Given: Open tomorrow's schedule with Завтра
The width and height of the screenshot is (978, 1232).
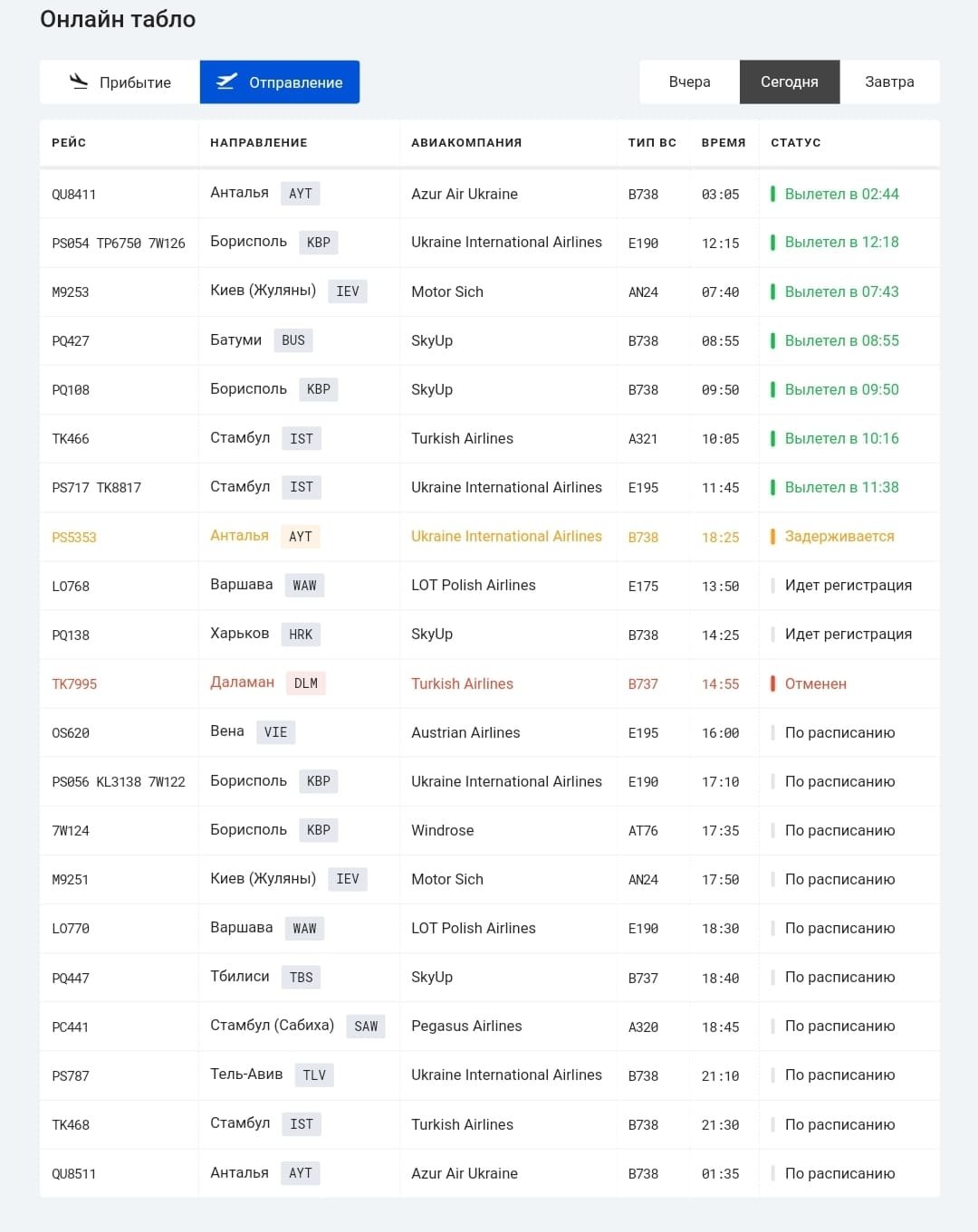Looking at the screenshot, I should (x=889, y=82).
